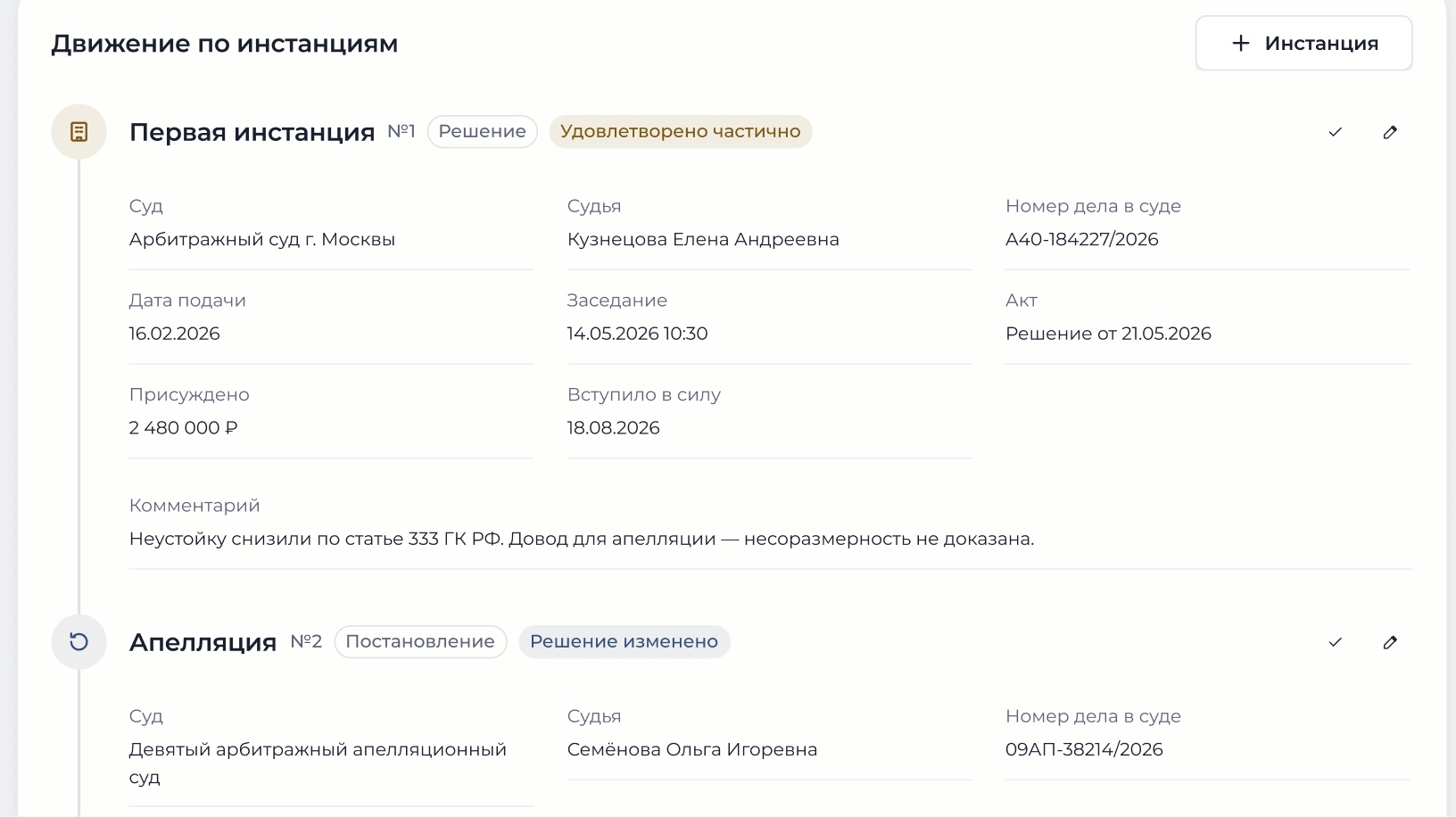1456x817 pixels.
Task: Click the №1 label of first instance
Action: [401, 131]
